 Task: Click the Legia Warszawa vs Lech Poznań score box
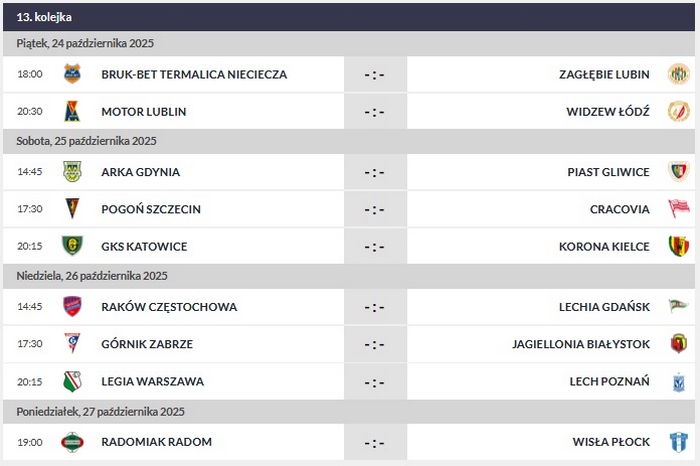(x=375, y=381)
